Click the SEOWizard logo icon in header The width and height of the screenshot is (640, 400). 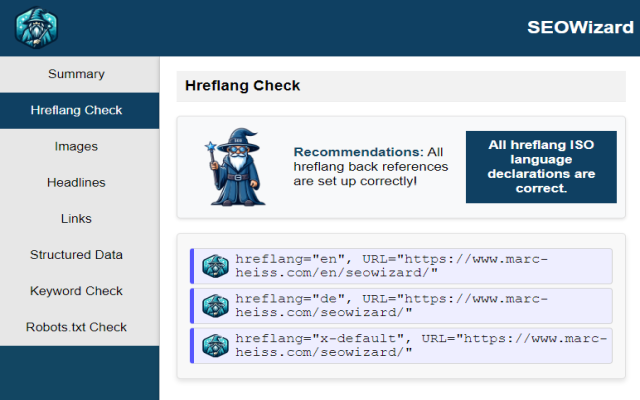click(38, 27)
